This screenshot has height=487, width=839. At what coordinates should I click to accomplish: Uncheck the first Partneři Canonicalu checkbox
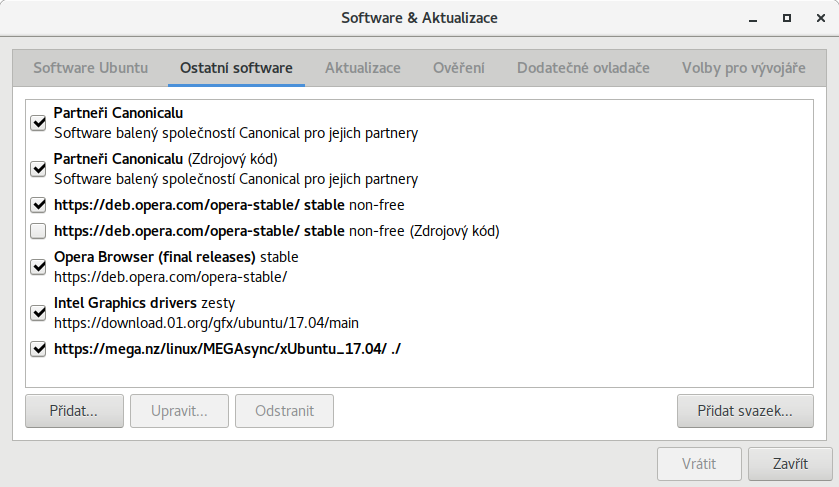[39, 123]
